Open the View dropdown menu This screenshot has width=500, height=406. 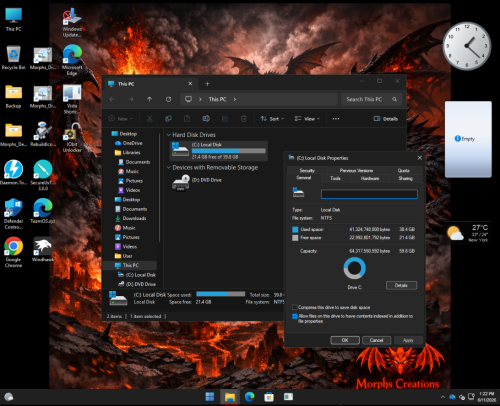(x=307, y=119)
